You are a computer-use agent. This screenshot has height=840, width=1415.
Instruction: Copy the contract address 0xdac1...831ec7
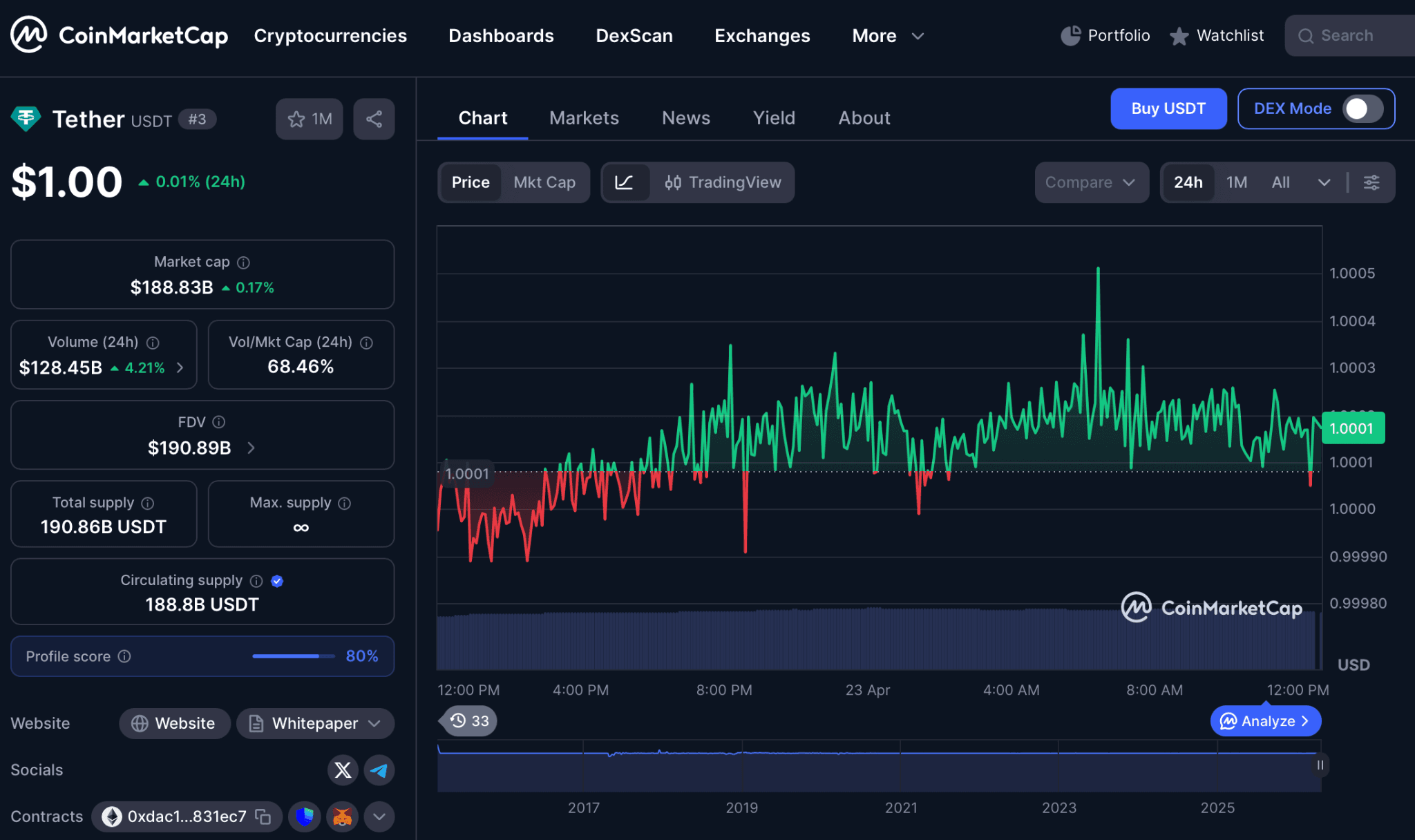[x=263, y=817]
